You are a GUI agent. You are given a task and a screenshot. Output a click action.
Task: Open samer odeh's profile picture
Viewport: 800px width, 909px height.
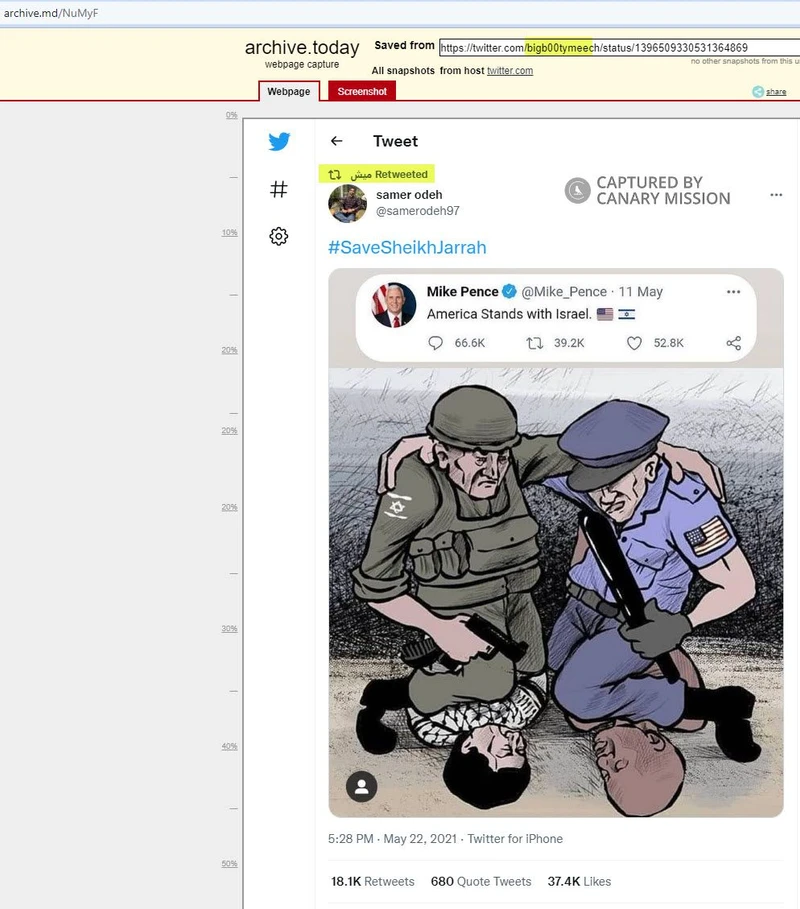pyautogui.click(x=347, y=203)
